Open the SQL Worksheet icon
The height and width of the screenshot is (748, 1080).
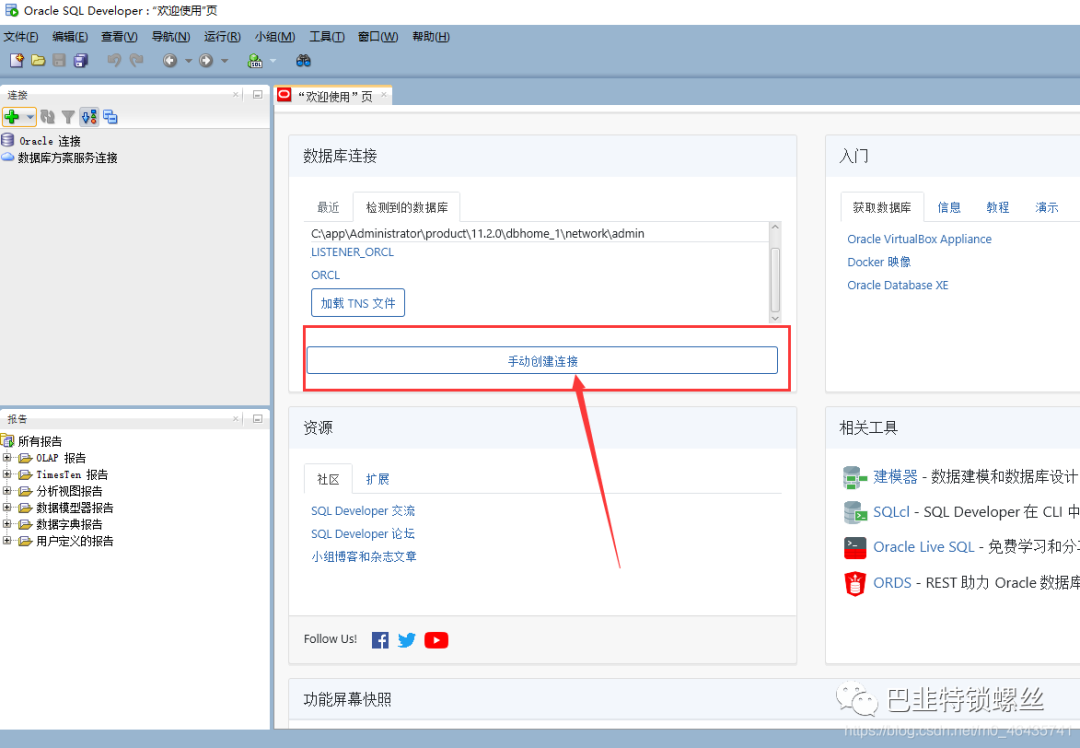point(255,61)
